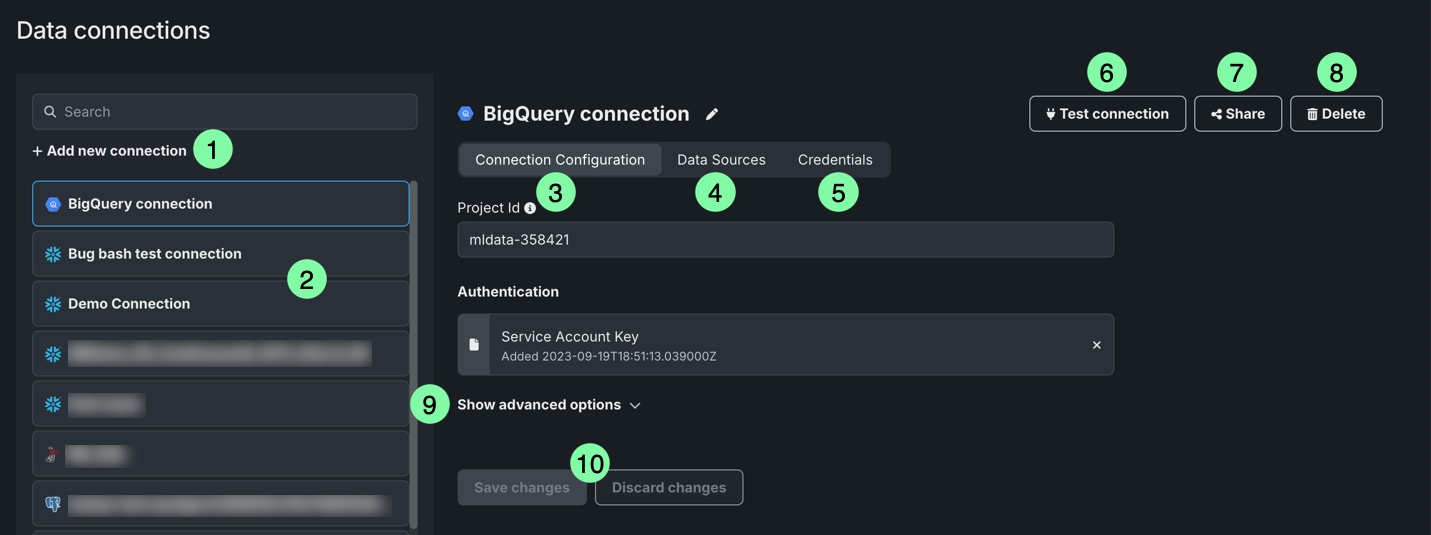Expand Show advanced options

(x=539, y=405)
